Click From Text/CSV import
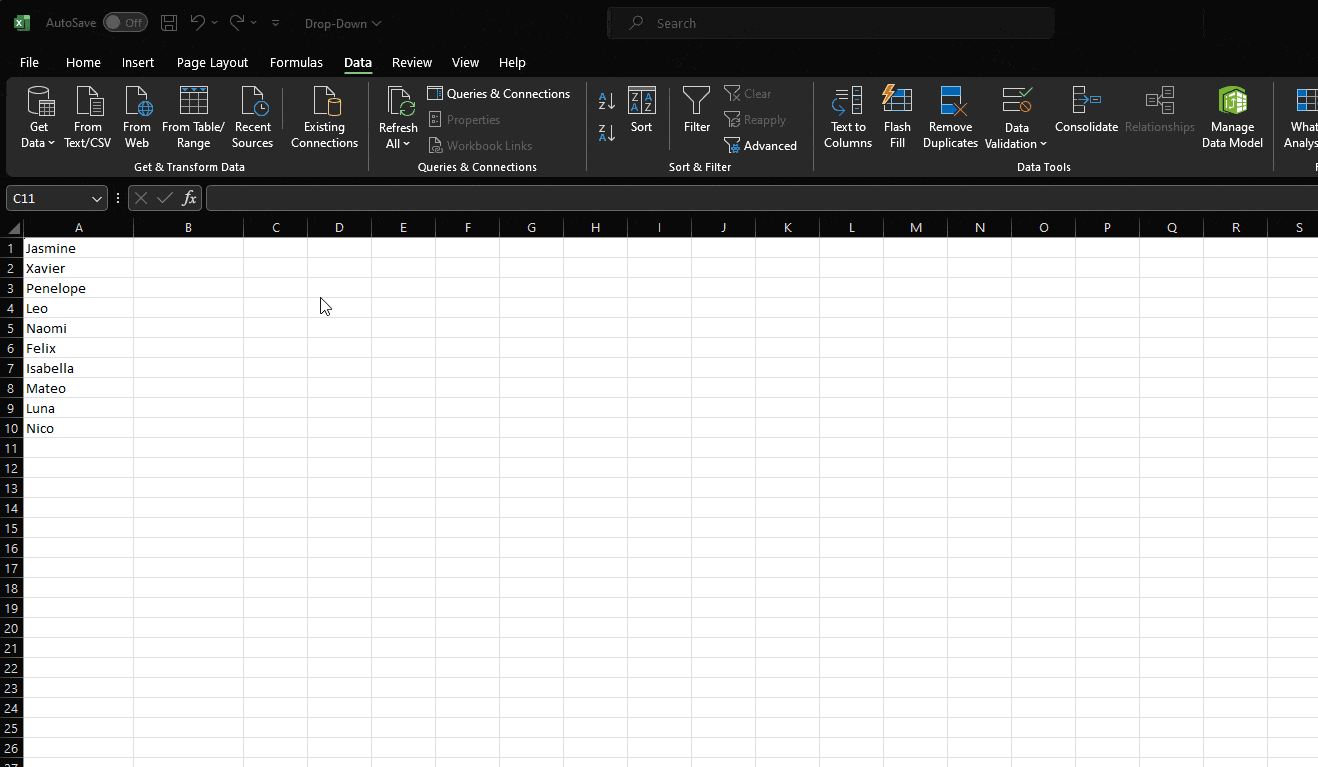The image size is (1318, 767). tap(87, 115)
